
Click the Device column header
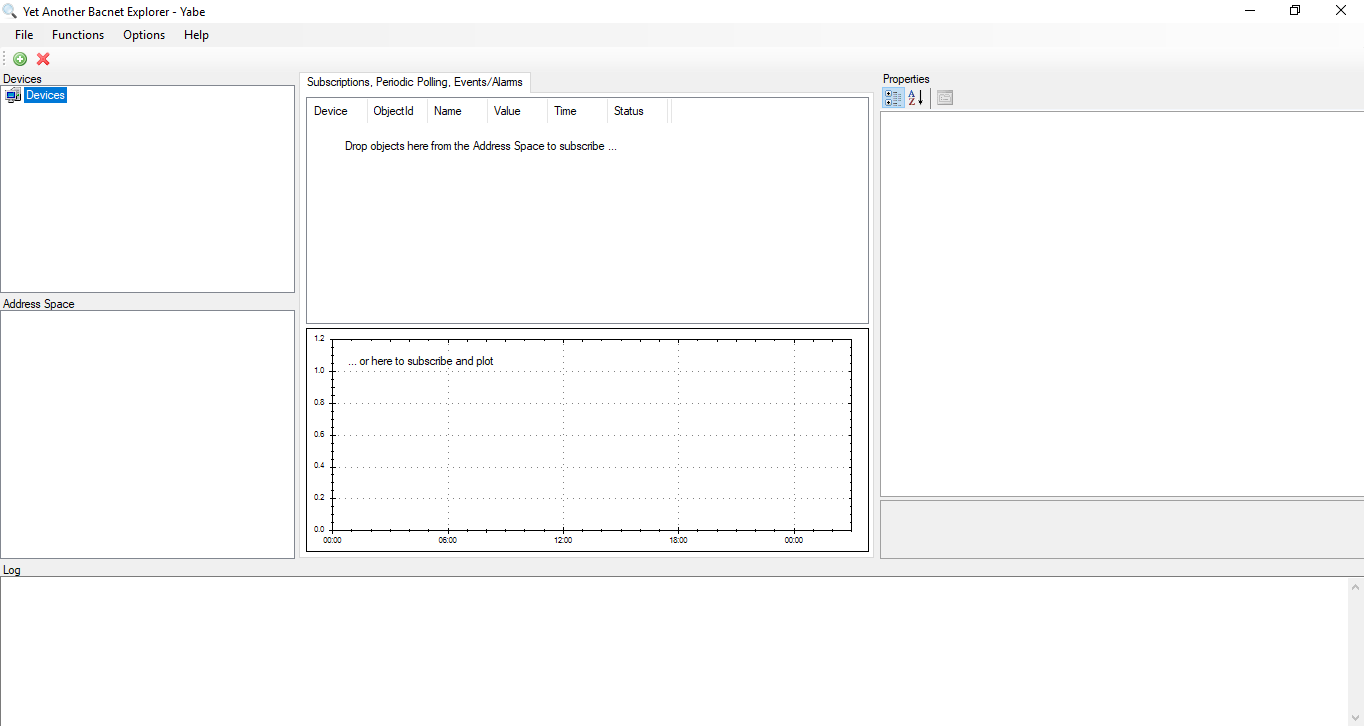pyautogui.click(x=331, y=111)
